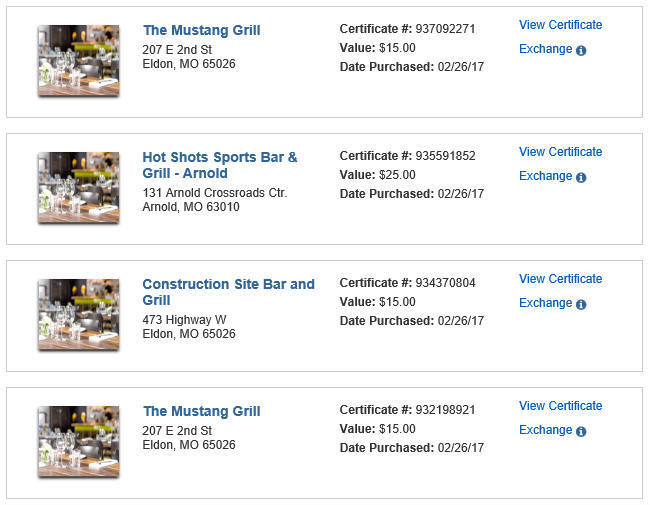650x505 pixels.
Task: Click restaurant thumbnail for Hot Shots Sports Bar
Action: [79, 188]
